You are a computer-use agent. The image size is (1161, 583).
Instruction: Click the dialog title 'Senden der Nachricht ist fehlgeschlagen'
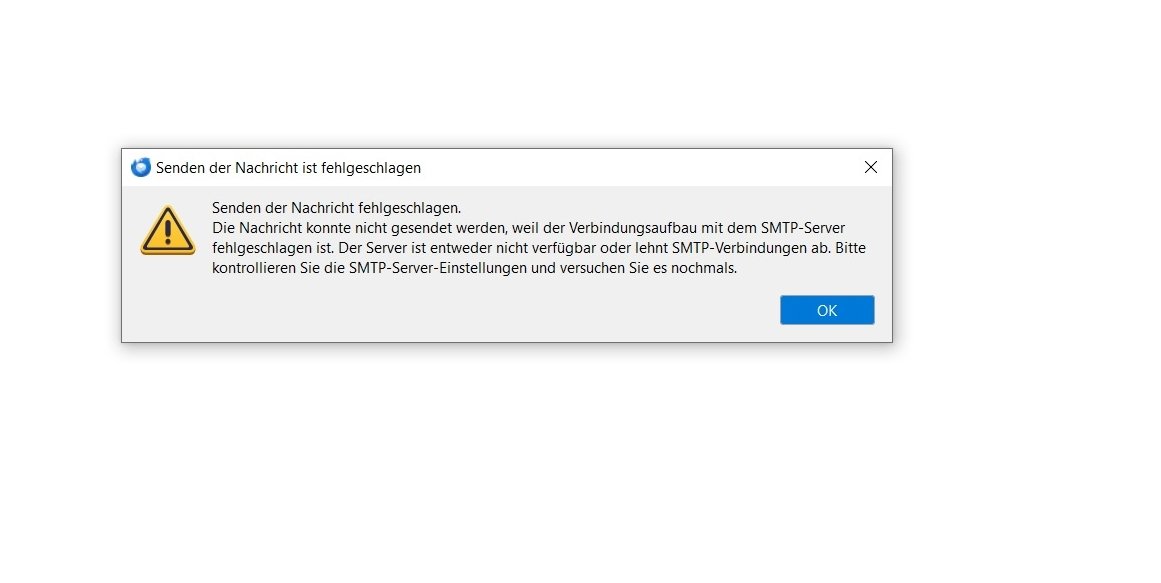point(288,168)
